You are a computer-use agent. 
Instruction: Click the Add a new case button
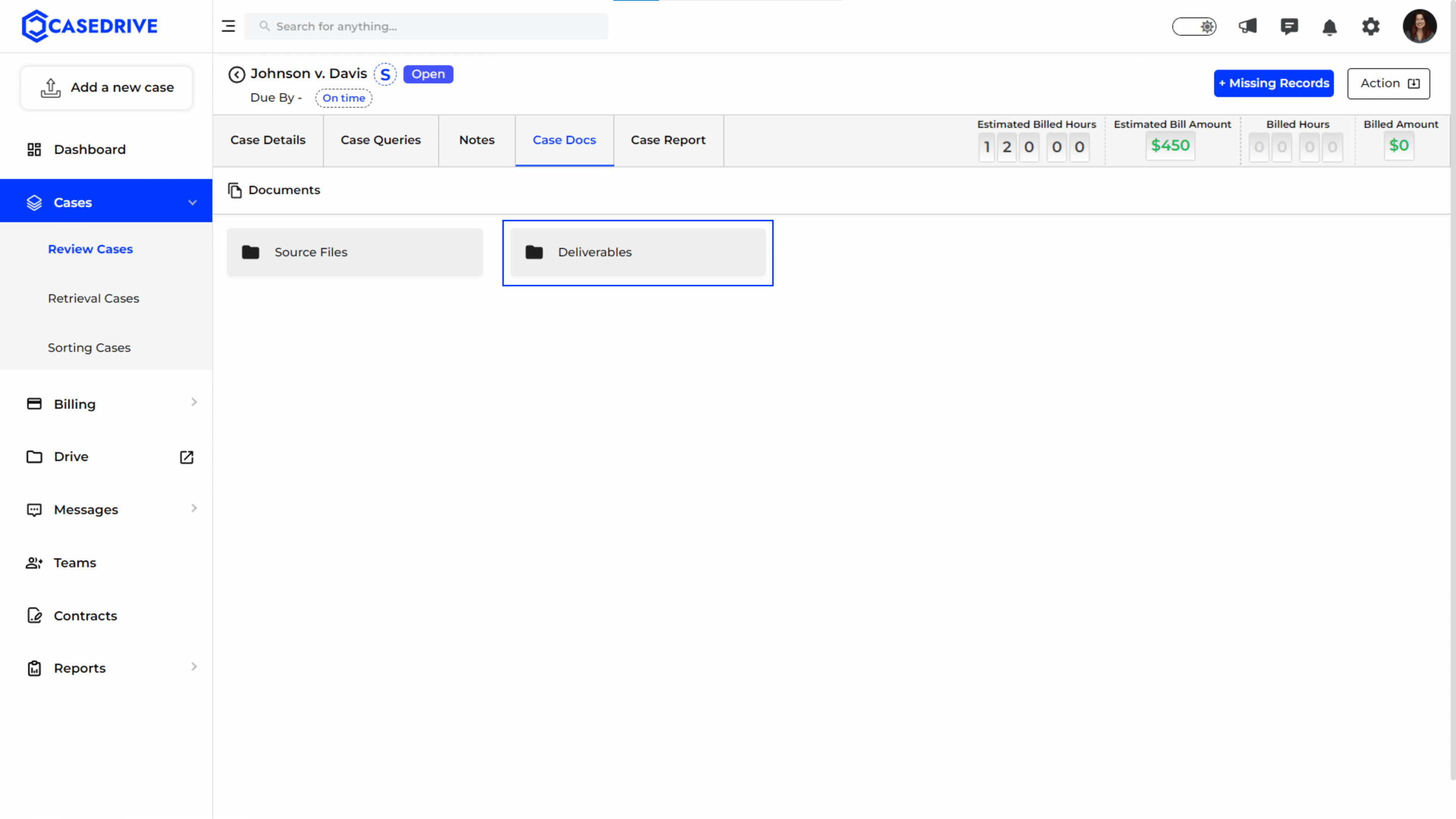pos(107,87)
